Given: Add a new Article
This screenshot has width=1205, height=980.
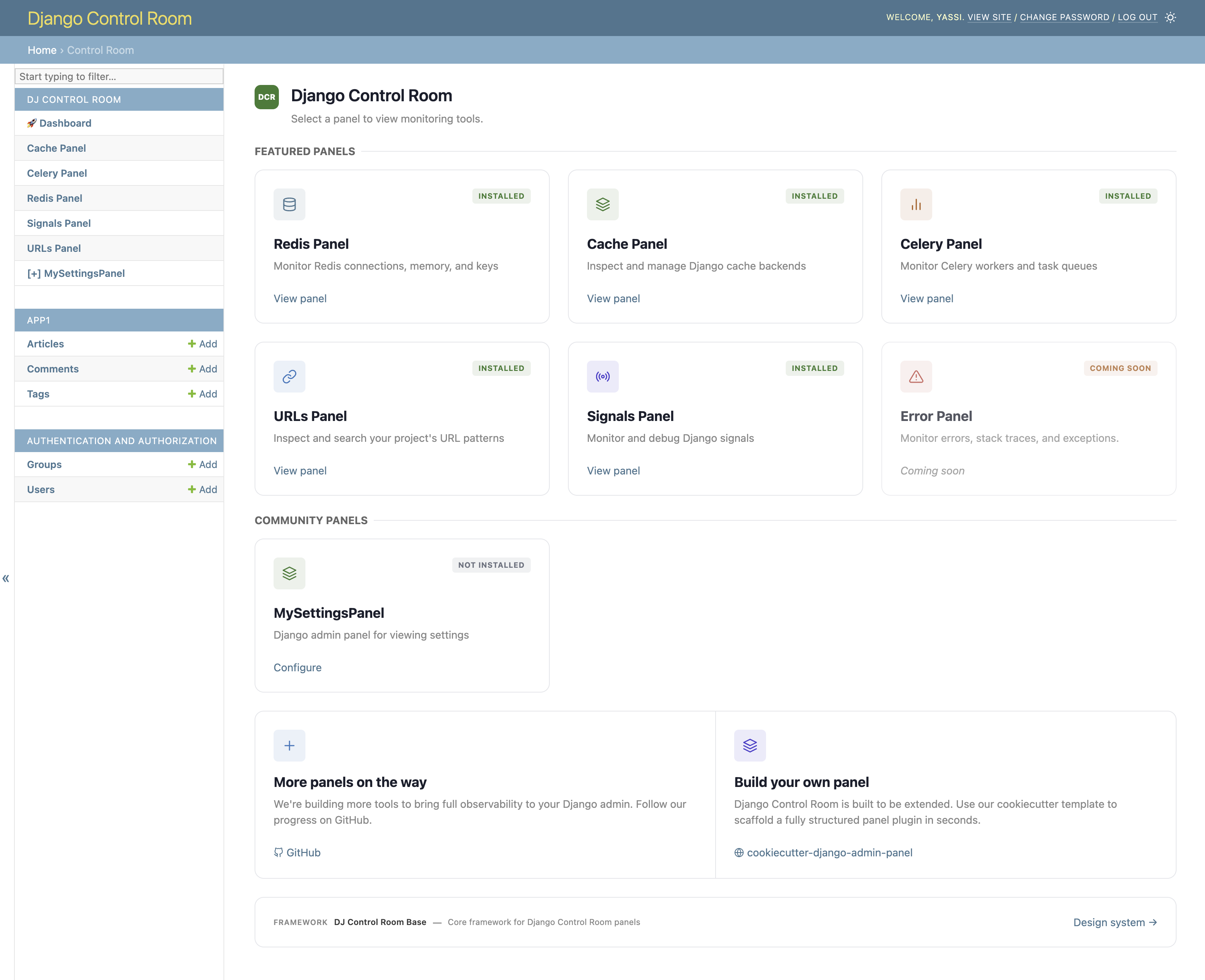Looking at the screenshot, I should (202, 344).
